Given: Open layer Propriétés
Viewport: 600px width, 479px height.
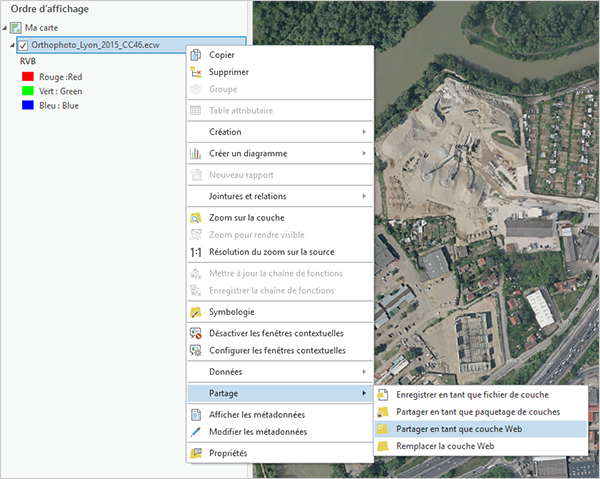Looking at the screenshot, I should coord(280,453).
